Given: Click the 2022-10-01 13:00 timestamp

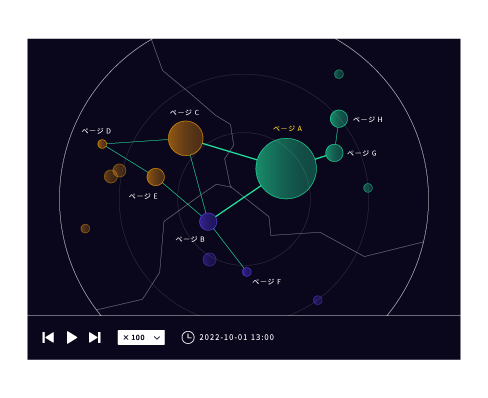Looking at the screenshot, I should coord(237,337).
